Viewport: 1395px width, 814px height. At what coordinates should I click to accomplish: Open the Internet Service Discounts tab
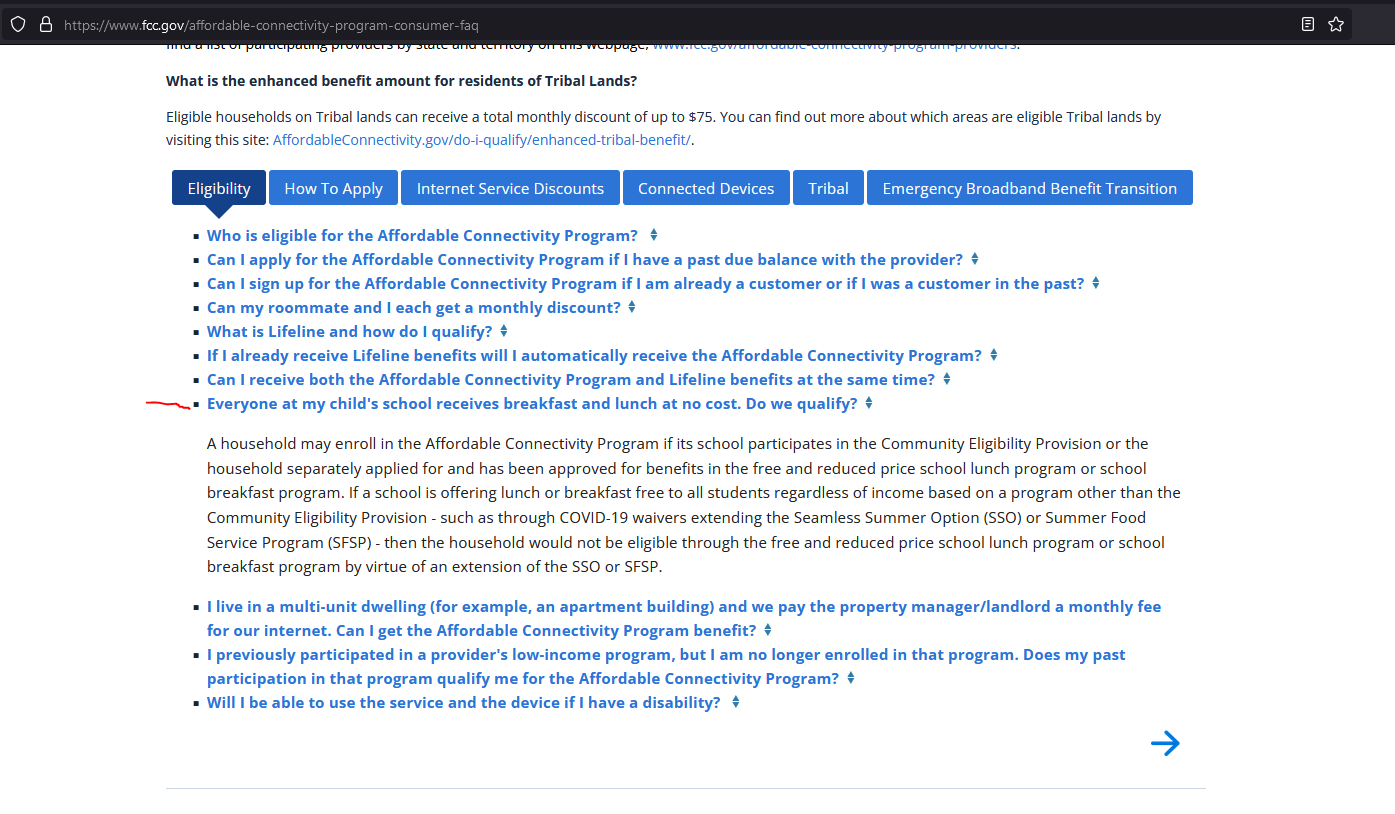[510, 188]
